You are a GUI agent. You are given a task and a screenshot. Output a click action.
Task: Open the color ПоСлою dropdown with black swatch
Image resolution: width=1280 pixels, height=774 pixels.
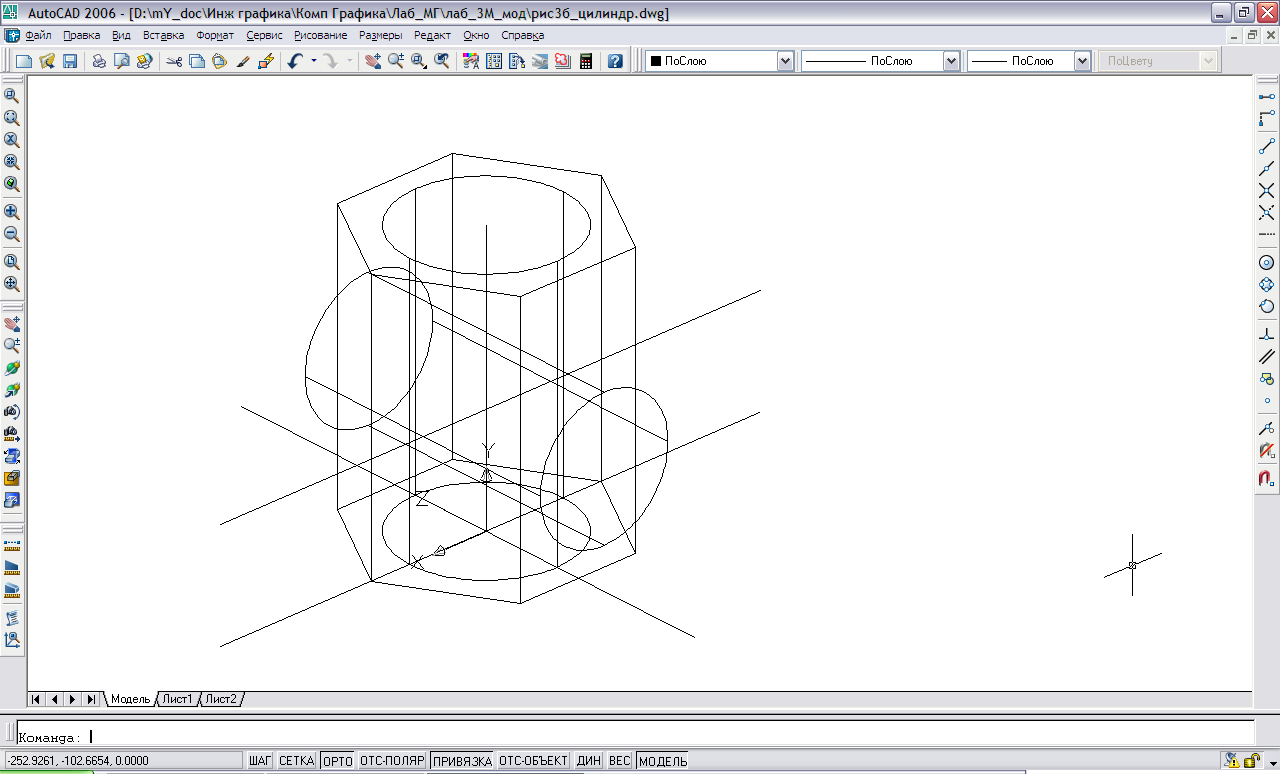pos(720,61)
